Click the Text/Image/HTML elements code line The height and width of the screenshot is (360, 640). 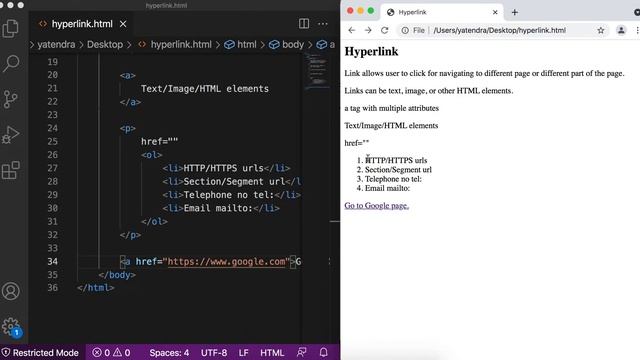click(205, 89)
